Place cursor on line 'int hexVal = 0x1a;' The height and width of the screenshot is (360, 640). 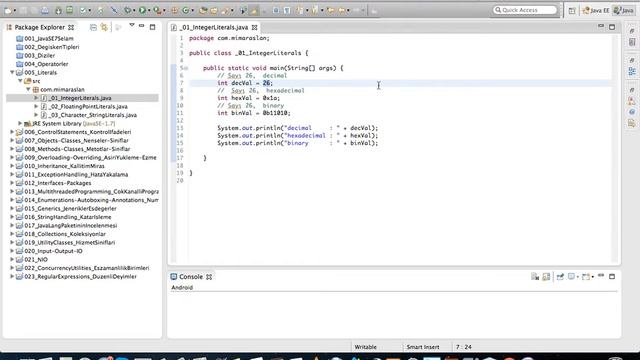point(249,98)
